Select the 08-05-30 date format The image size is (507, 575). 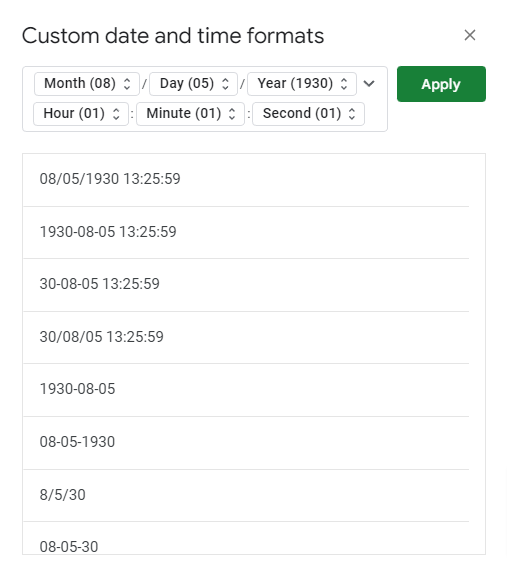[246, 538]
